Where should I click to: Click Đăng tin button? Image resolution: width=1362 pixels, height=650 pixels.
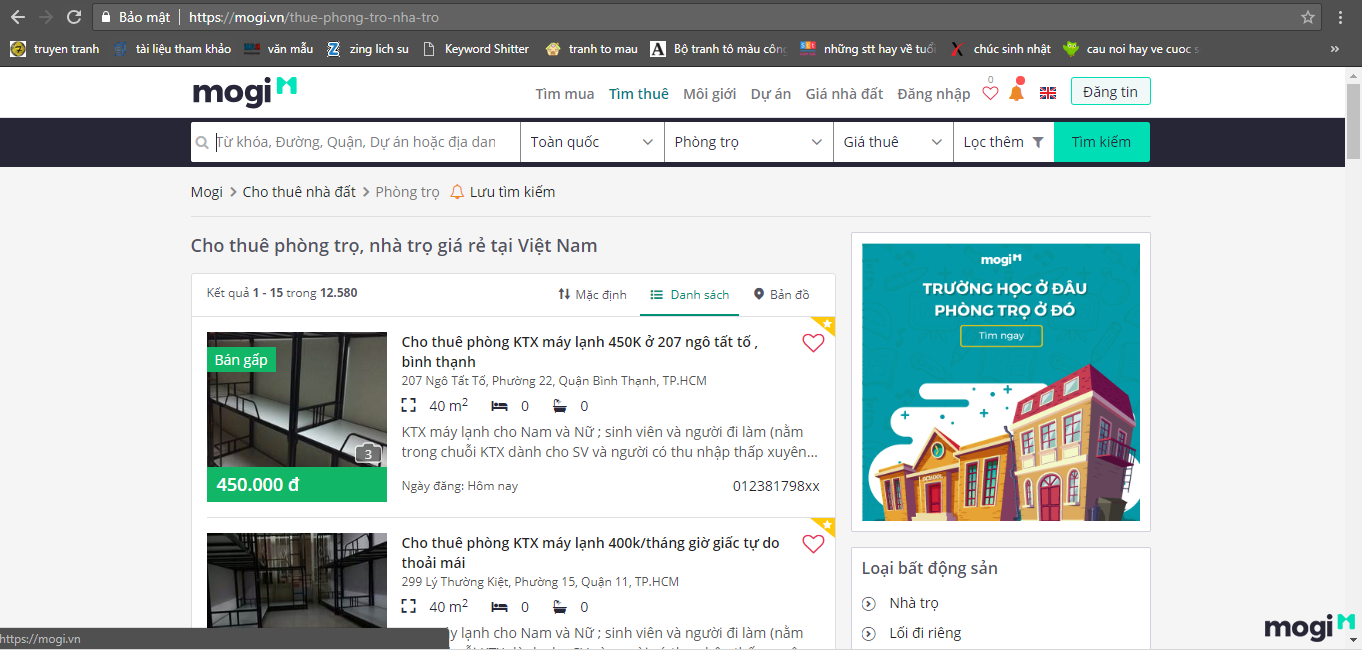click(x=1110, y=91)
